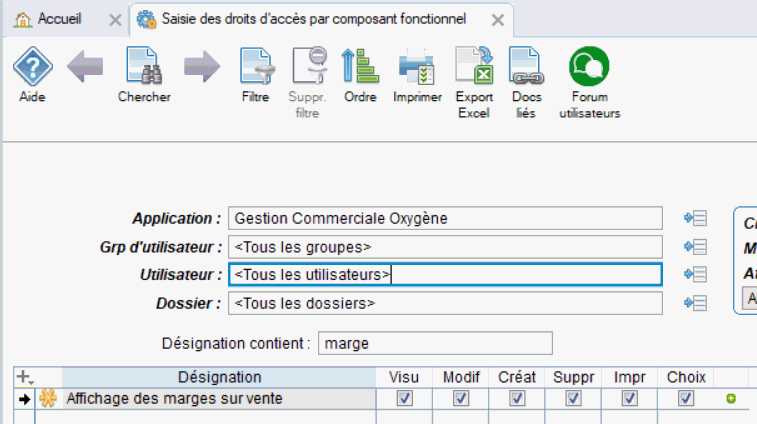This screenshot has height=424, width=757.
Task: Click Export Excel icon
Action: (474, 69)
